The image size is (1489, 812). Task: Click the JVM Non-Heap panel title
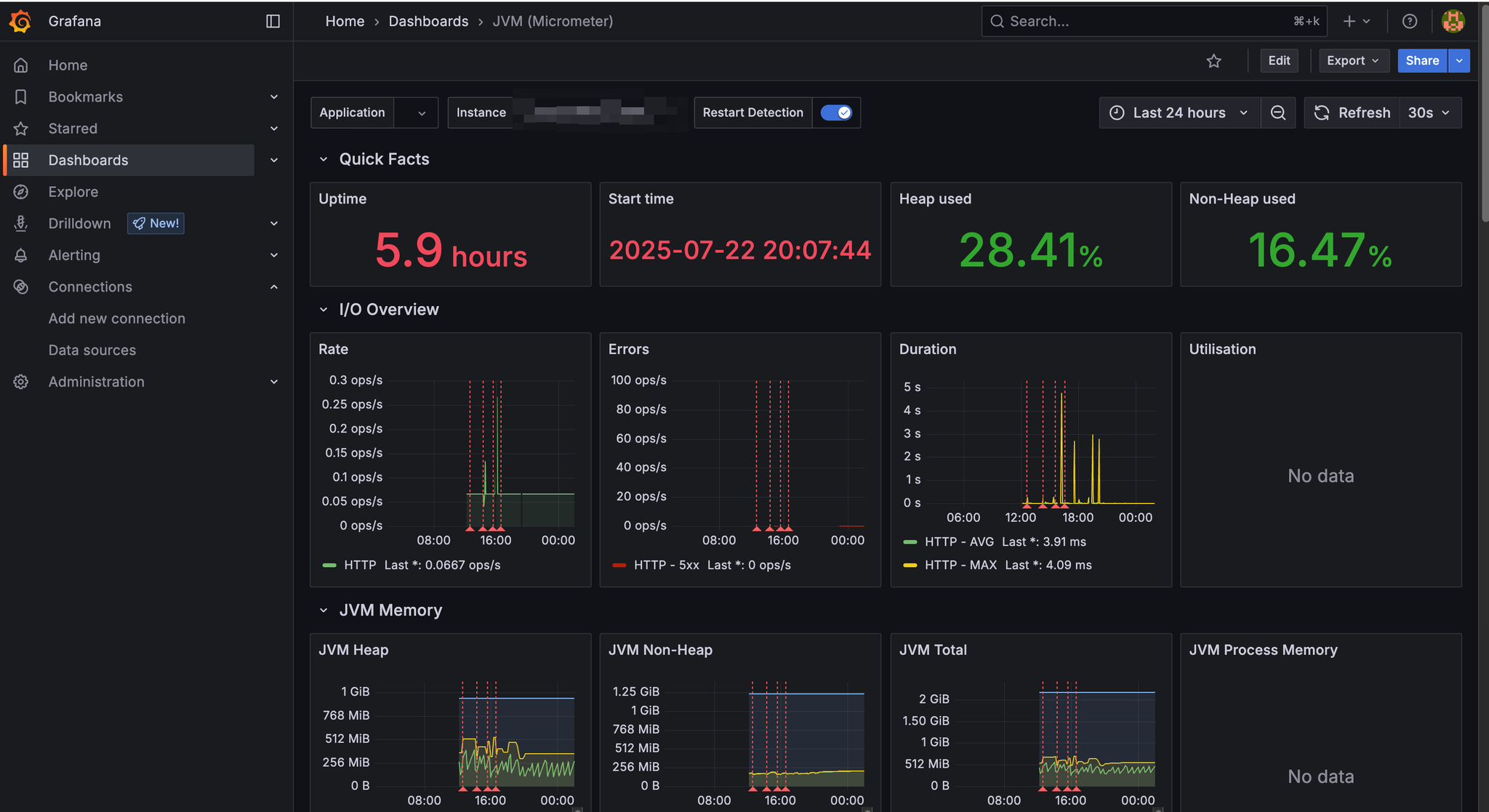tap(660, 651)
